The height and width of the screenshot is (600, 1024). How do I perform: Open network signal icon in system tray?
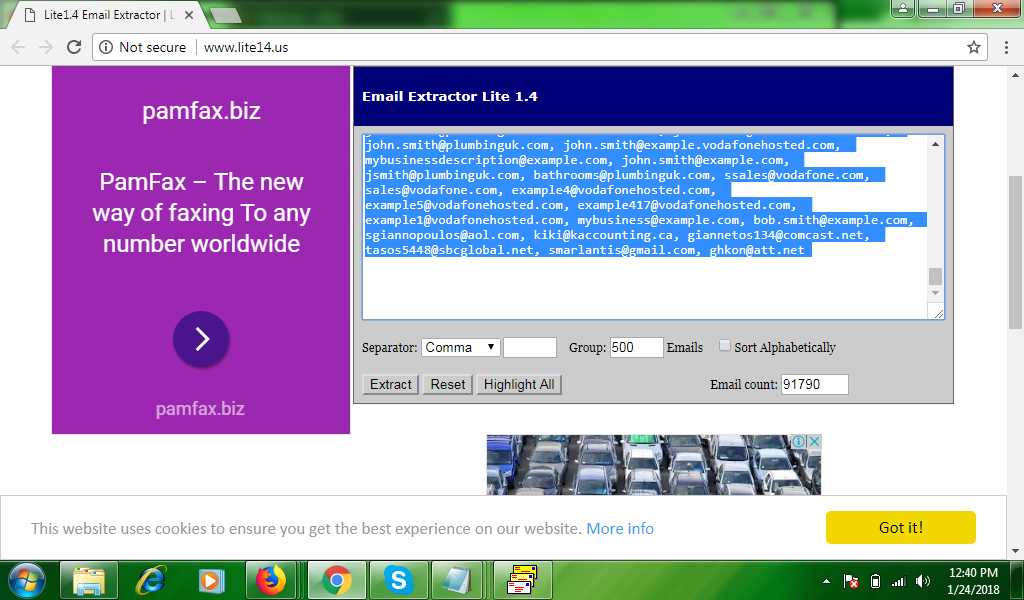pyautogui.click(x=899, y=581)
